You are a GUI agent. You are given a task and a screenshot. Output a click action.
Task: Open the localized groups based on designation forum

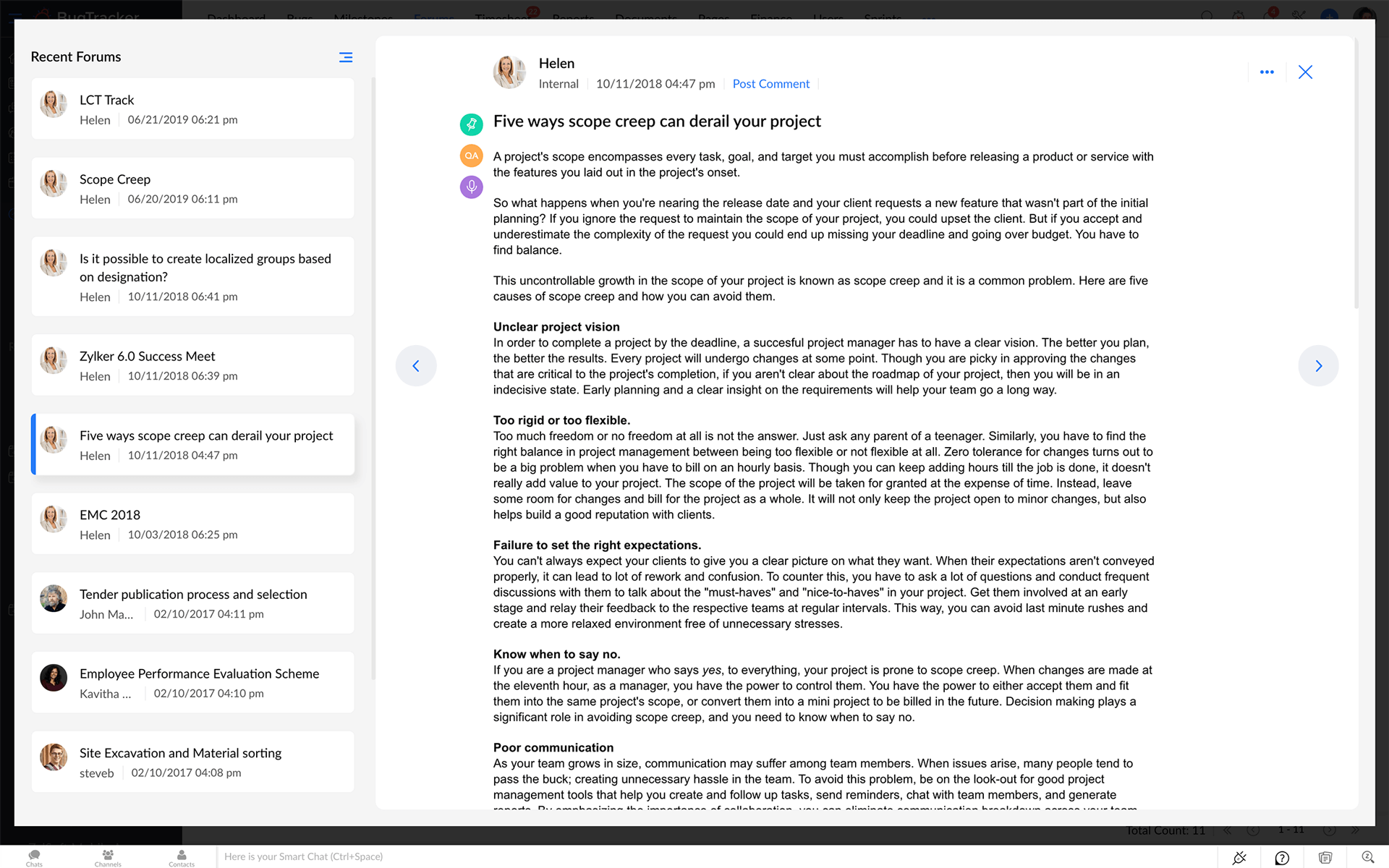pyautogui.click(x=192, y=276)
